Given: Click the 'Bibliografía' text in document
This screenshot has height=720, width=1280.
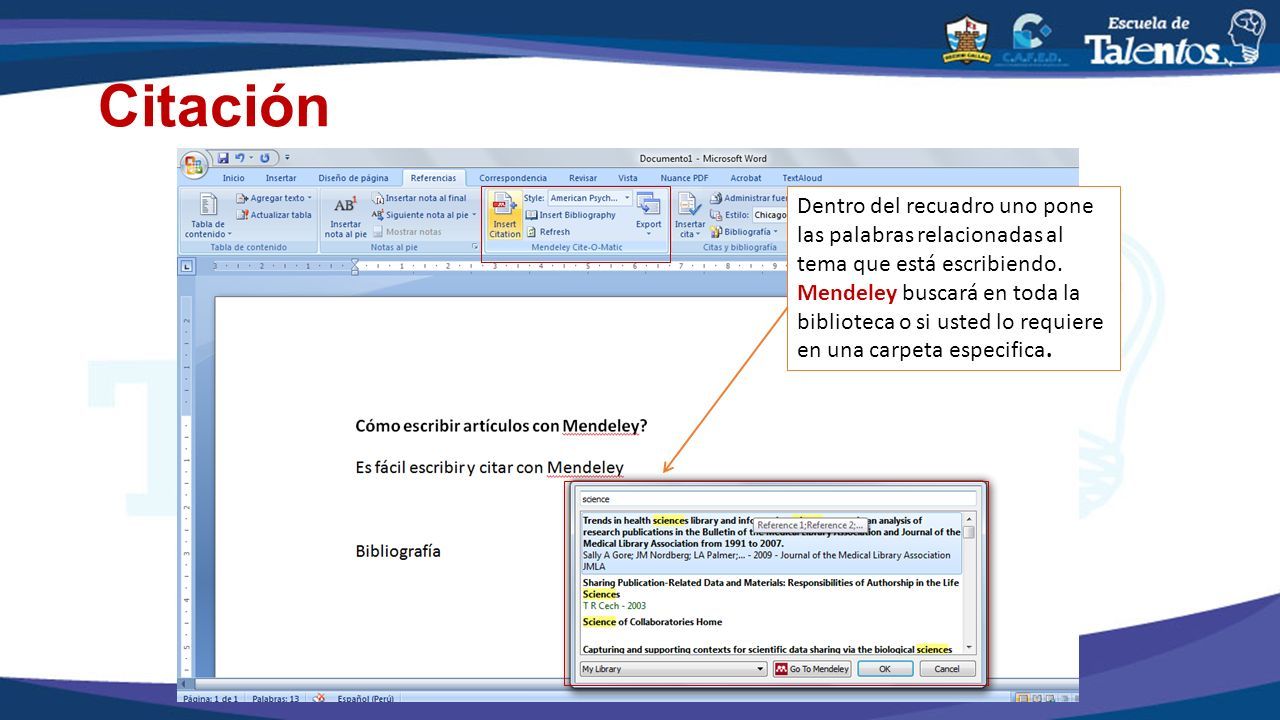Looking at the screenshot, I should (x=398, y=551).
